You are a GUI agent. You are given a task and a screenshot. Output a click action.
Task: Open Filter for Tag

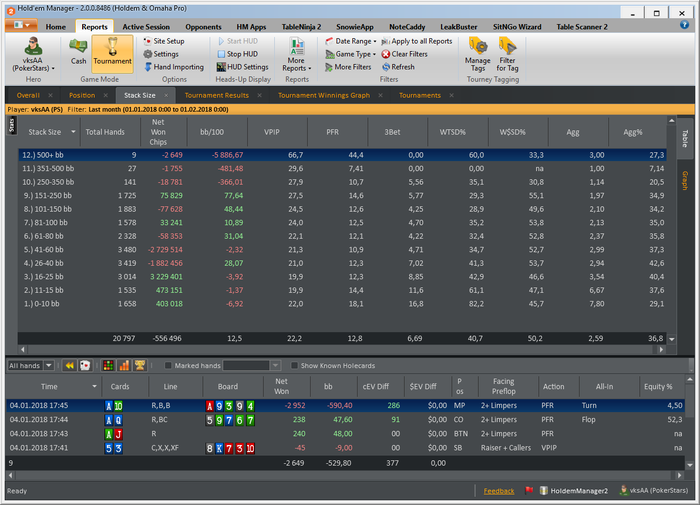pyautogui.click(x=507, y=54)
